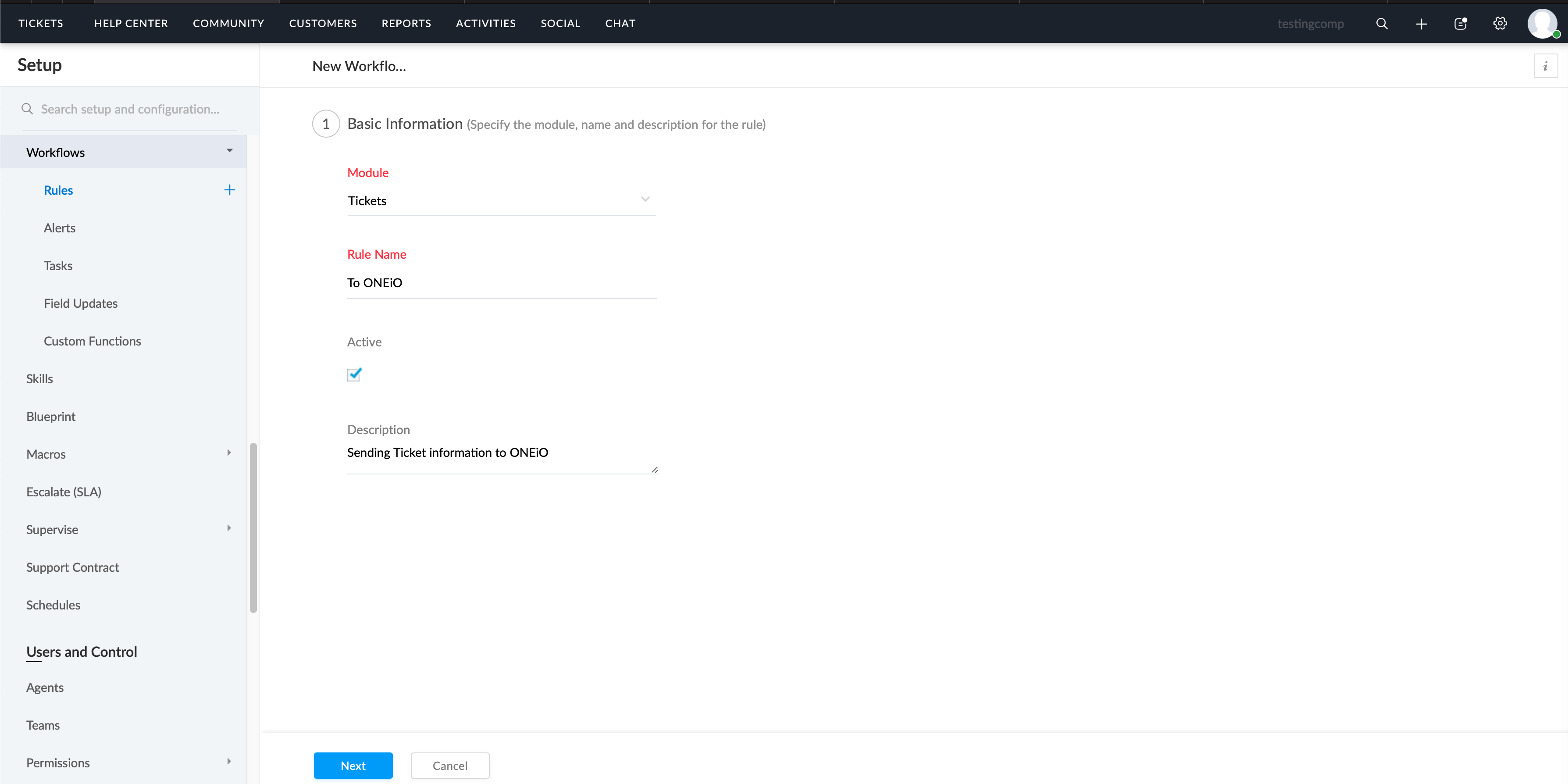Open Field Updates in sidebar
The height and width of the screenshot is (784, 1568).
[80, 303]
